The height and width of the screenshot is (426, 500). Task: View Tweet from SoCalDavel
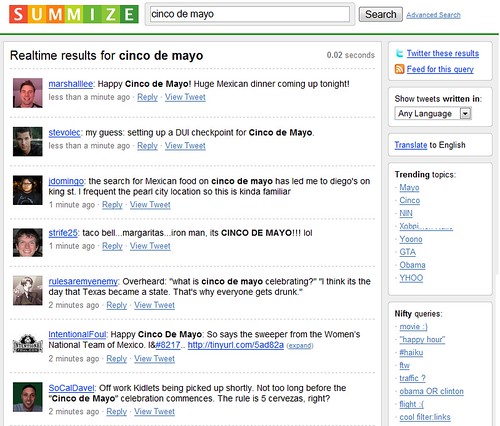(155, 412)
